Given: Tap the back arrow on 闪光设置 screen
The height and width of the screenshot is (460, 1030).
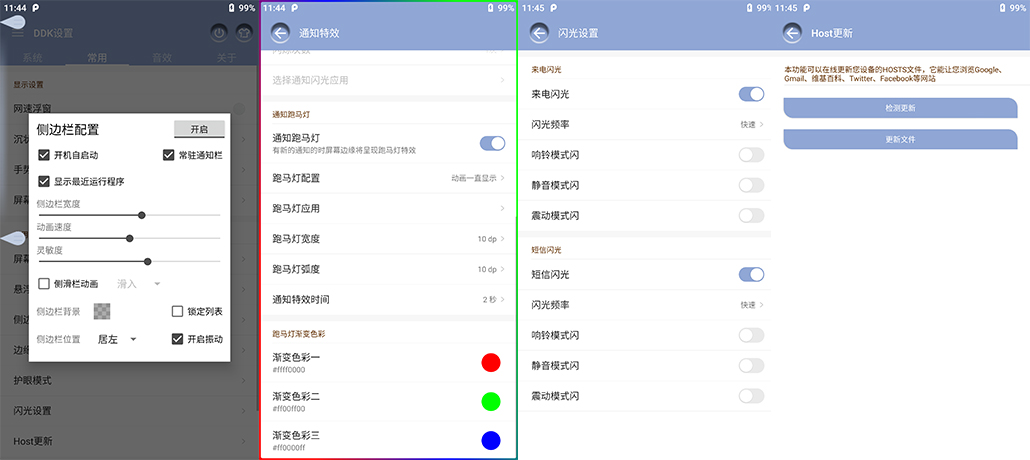Looking at the screenshot, I should pyautogui.click(x=539, y=33).
